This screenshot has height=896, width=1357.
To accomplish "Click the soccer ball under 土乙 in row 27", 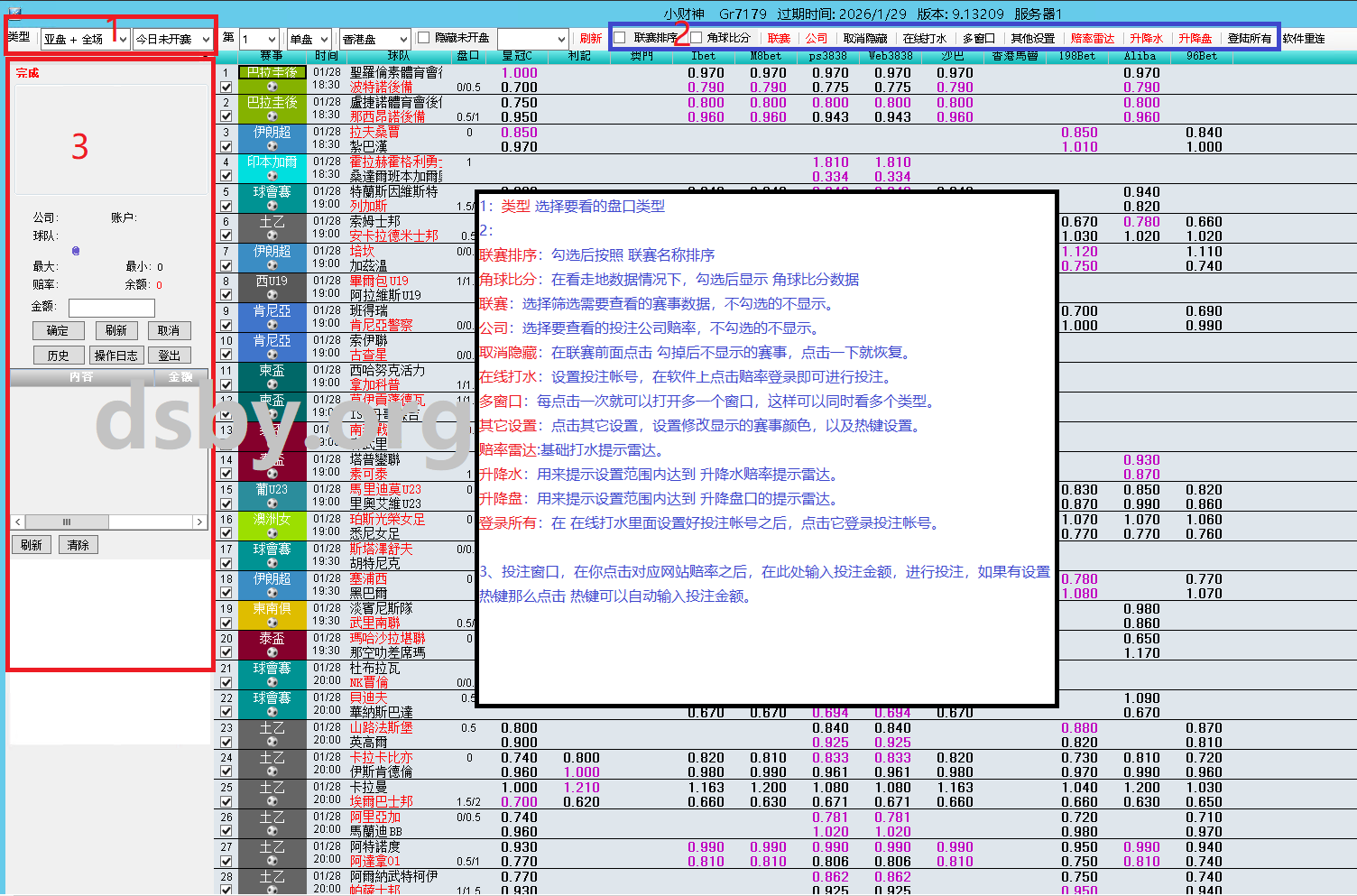I will coord(272,861).
